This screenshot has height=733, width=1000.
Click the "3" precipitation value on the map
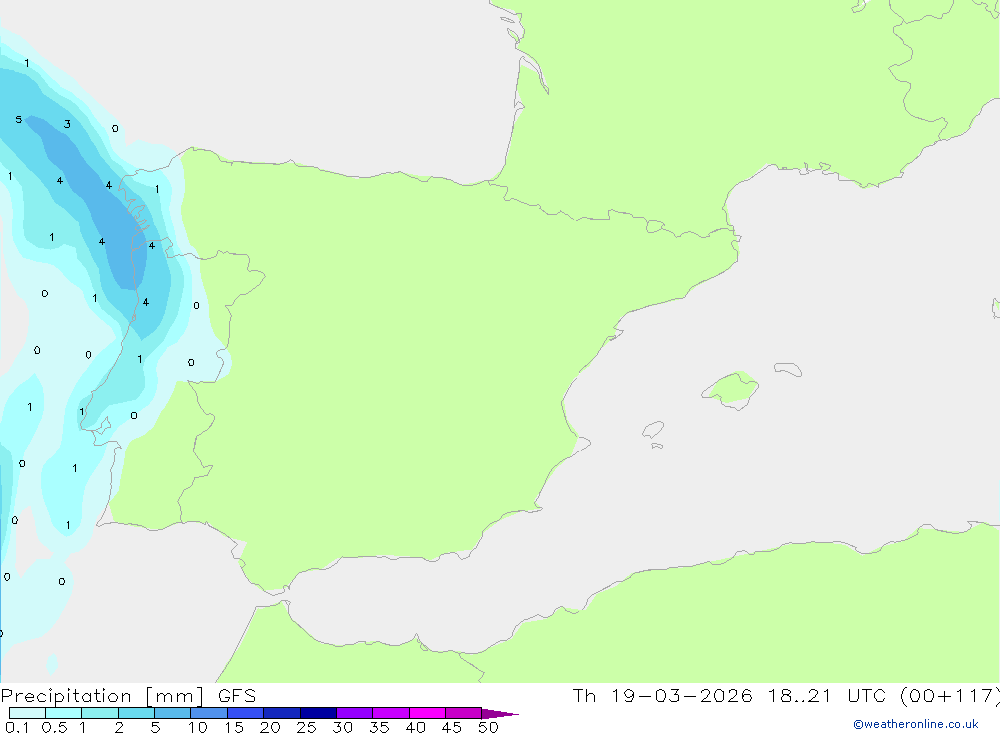(67, 124)
